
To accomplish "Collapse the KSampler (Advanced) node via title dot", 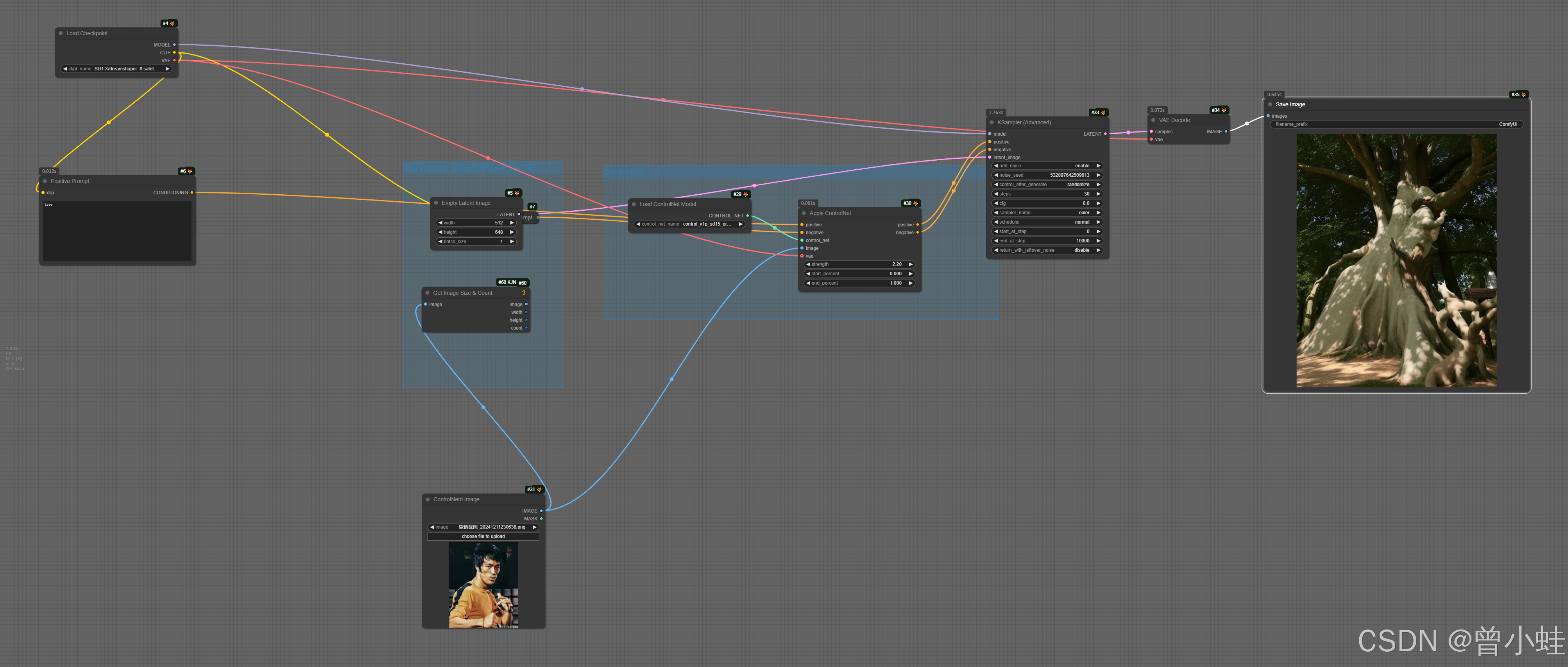I will [x=992, y=122].
